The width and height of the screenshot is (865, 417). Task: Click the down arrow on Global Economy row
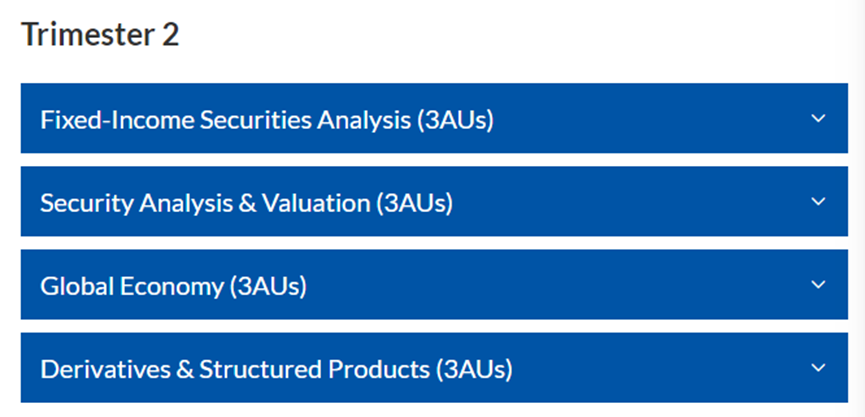coord(818,285)
